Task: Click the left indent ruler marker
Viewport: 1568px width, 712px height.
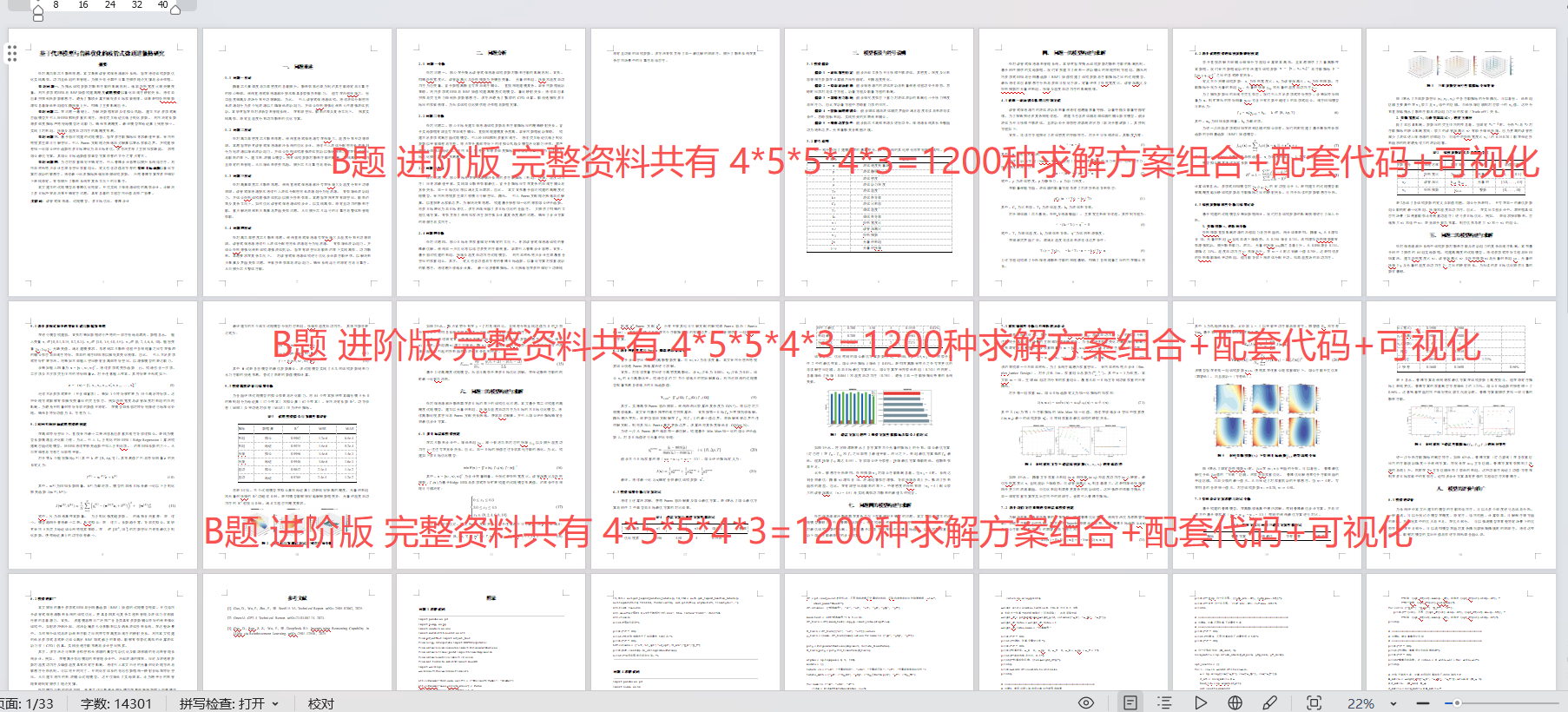Action: coord(37,10)
